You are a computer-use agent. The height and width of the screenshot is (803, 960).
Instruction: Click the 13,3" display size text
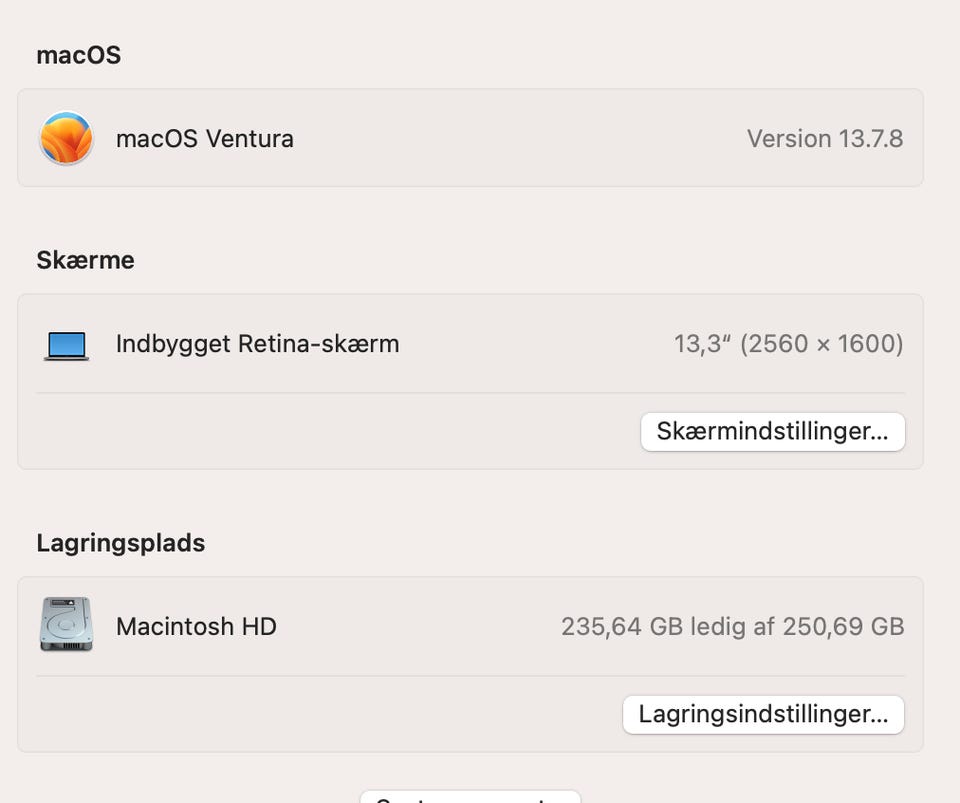pos(702,344)
